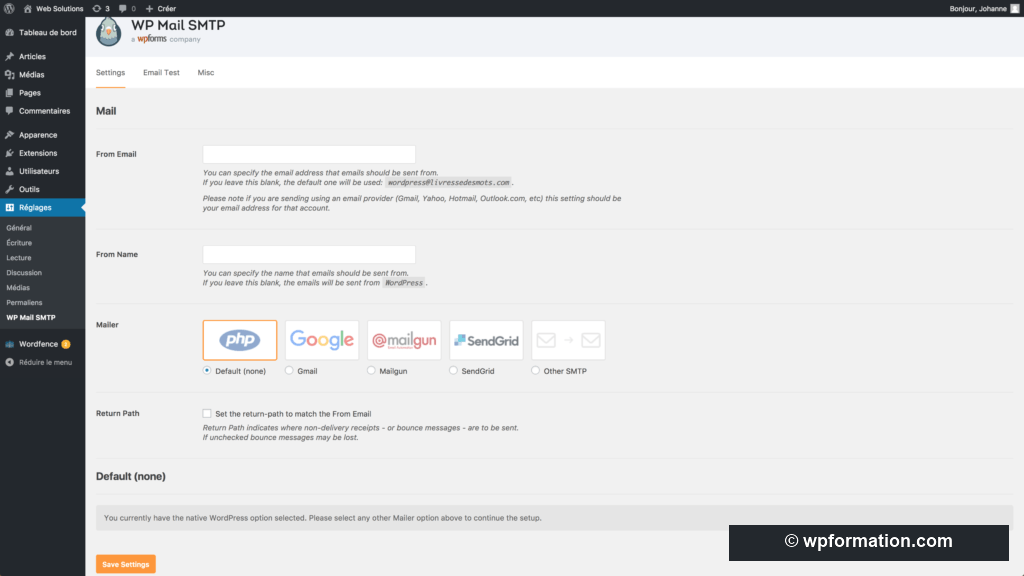1024x576 pixels.
Task: Click the Articles pin icon
Action: click(x=9, y=57)
